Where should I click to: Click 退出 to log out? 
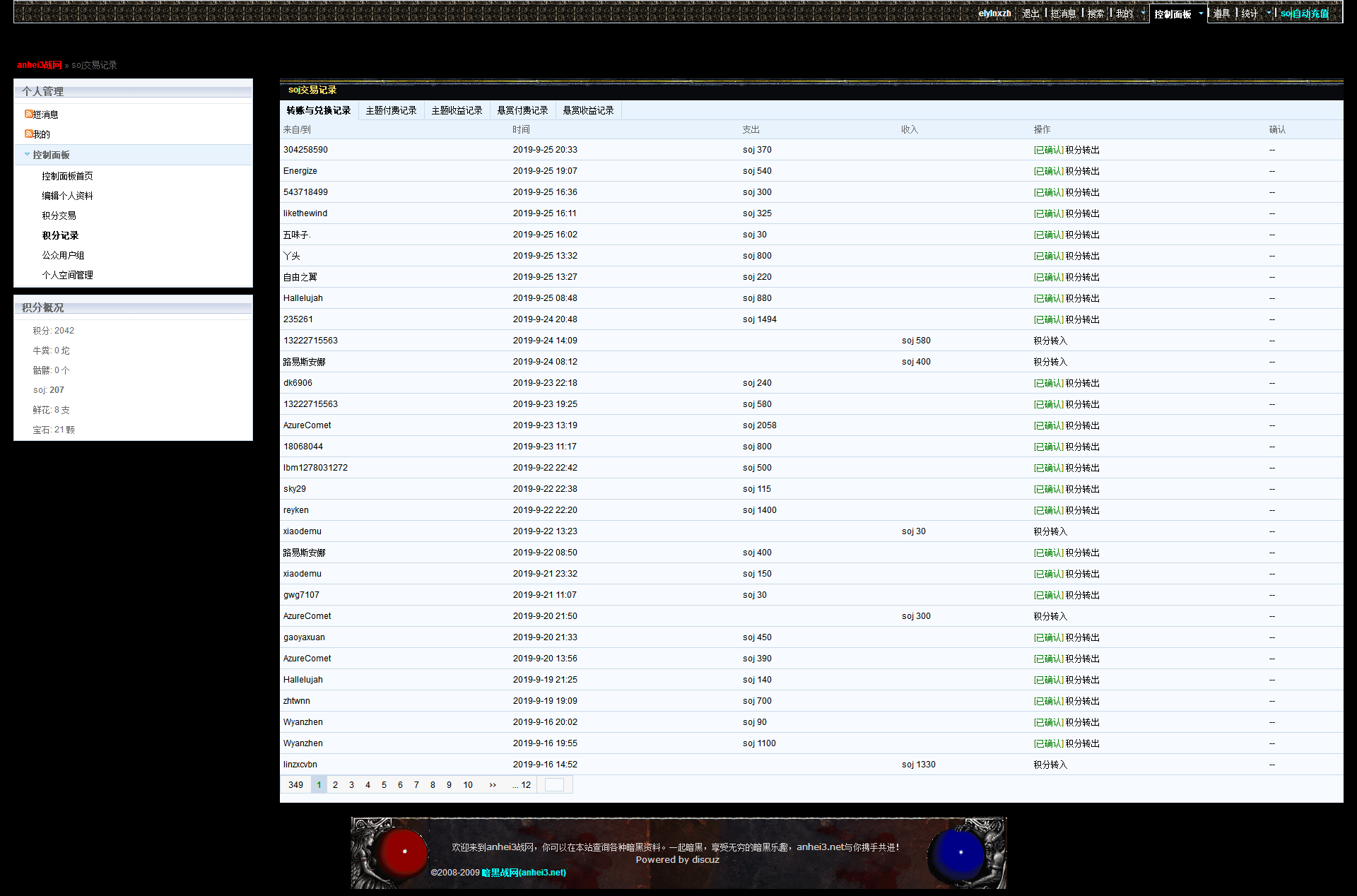[1030, 13]
